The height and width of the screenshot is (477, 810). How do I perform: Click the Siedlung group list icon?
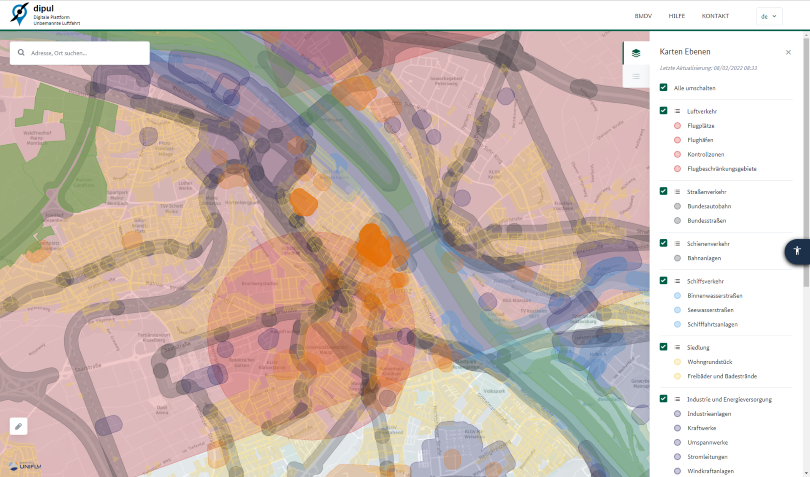pos(677,347)
